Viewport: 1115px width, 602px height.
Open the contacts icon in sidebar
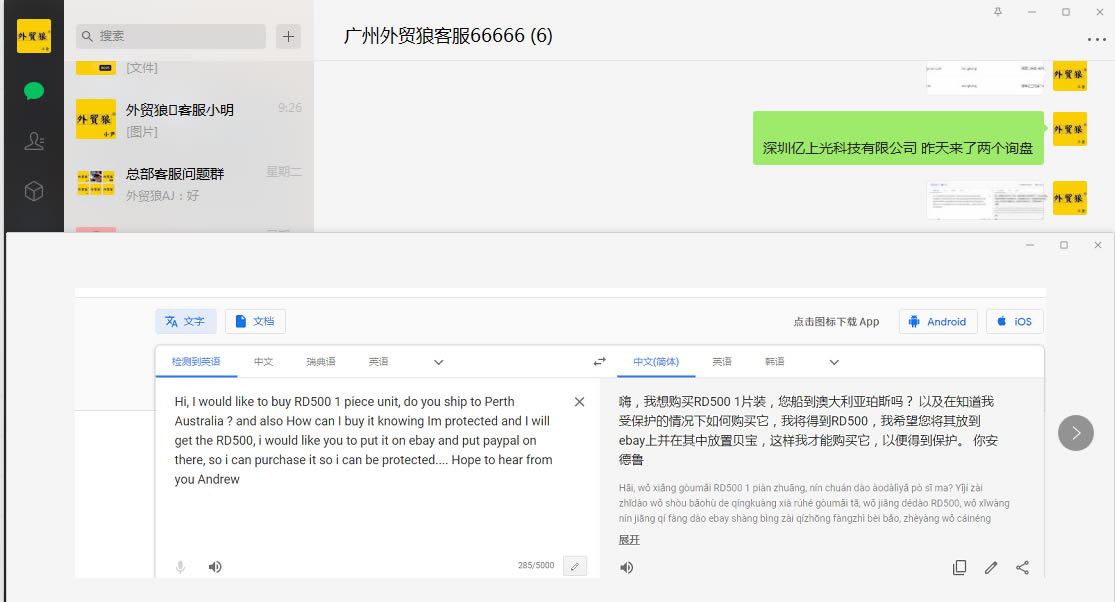34,141
